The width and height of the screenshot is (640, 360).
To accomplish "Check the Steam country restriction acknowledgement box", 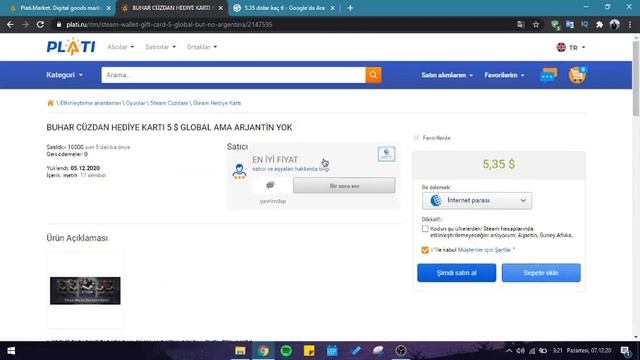I will [425, 229].
